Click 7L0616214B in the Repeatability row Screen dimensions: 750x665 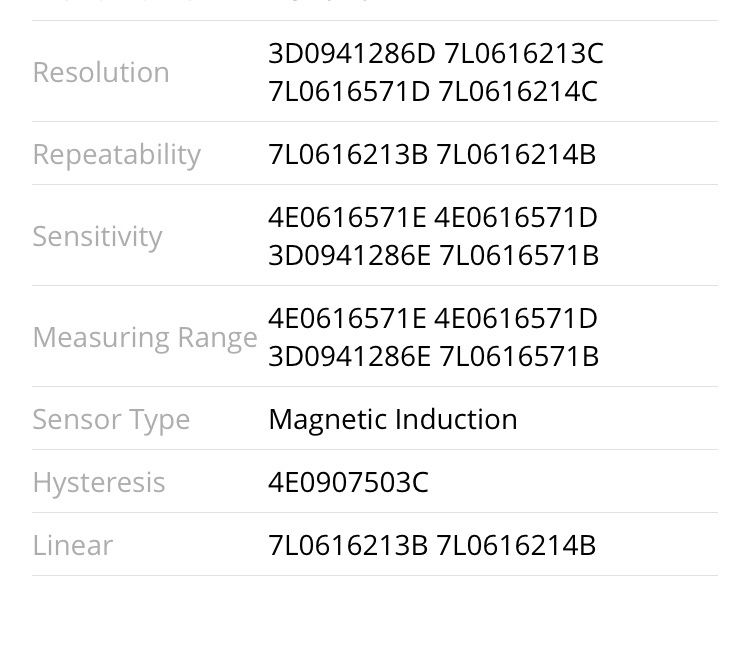click(516, 154)
